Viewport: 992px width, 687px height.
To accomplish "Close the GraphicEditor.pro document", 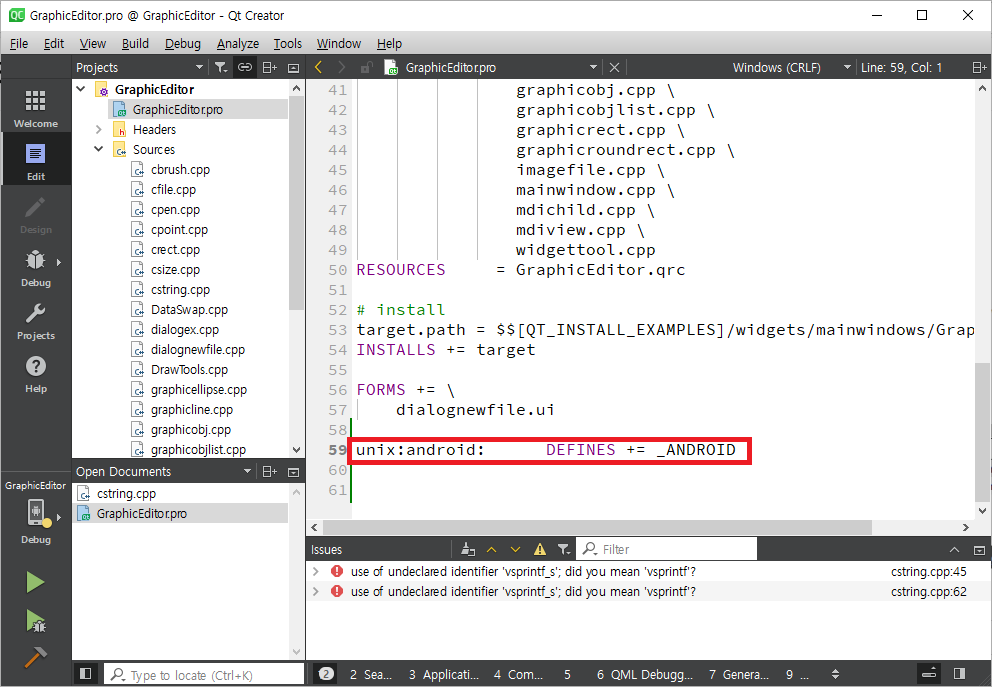I will 614,67.
